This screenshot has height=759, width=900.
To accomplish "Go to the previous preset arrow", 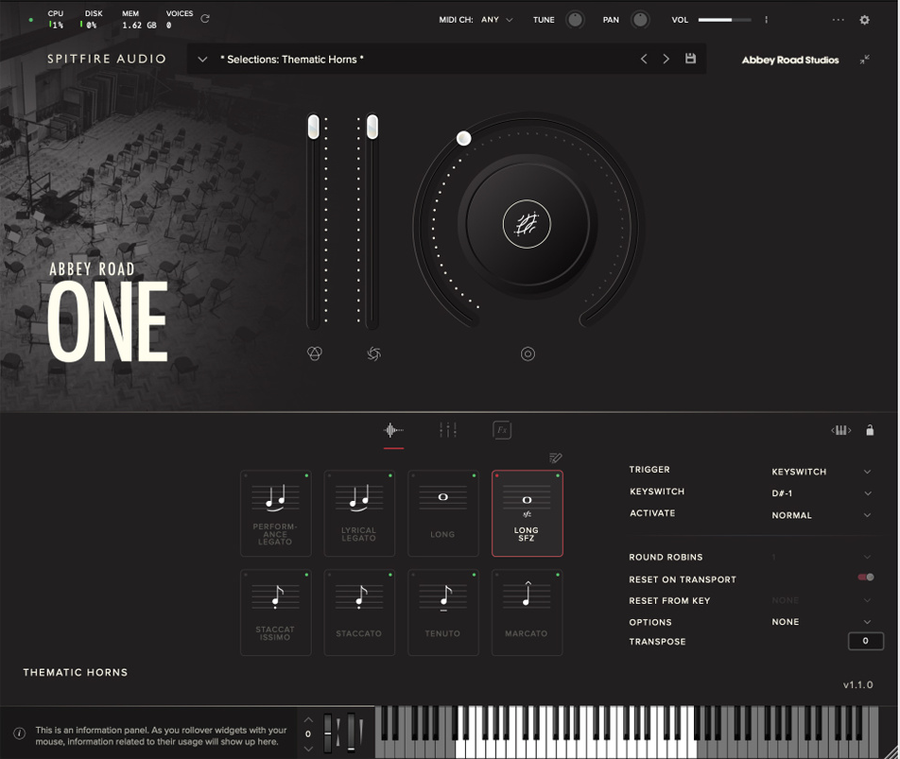I will [644, 59].
